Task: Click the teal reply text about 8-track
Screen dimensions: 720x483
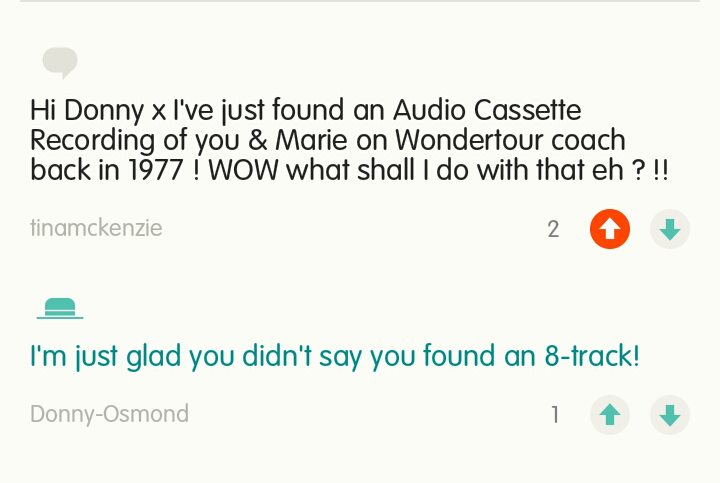Action: [x=334, y=356]
